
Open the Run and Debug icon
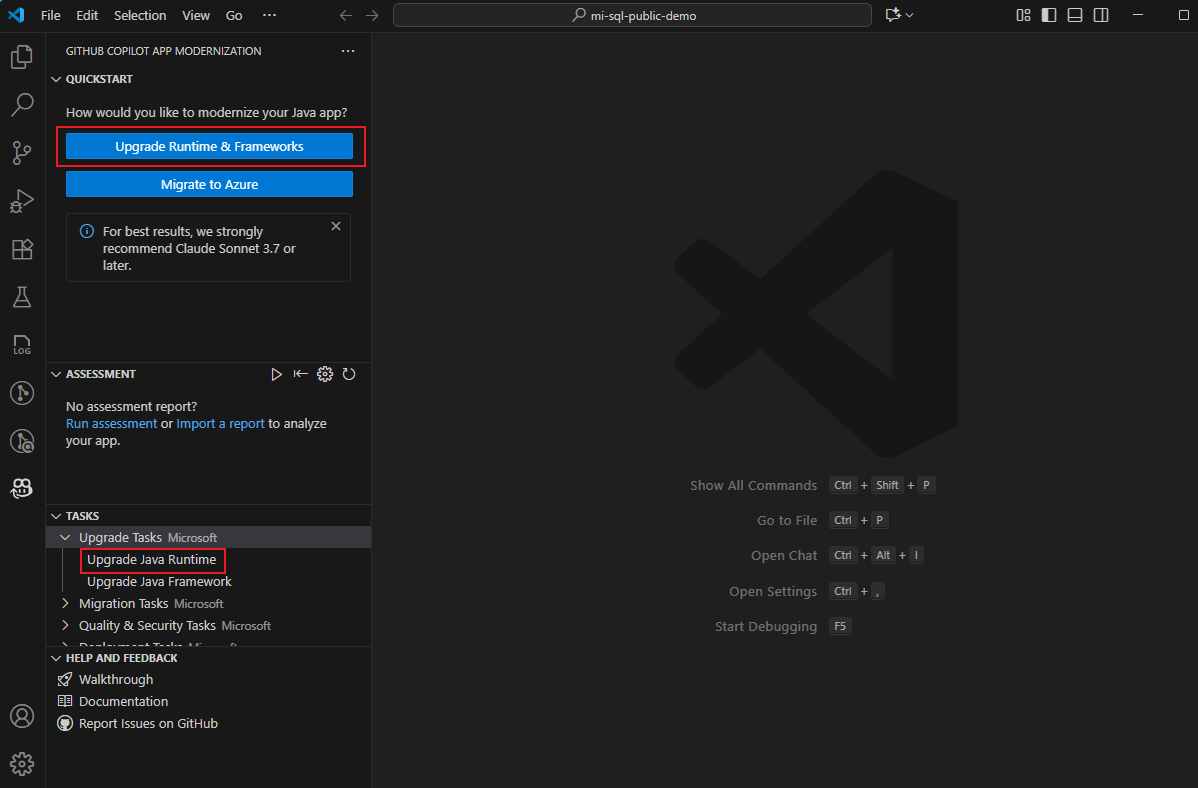[x=22, y=201]
